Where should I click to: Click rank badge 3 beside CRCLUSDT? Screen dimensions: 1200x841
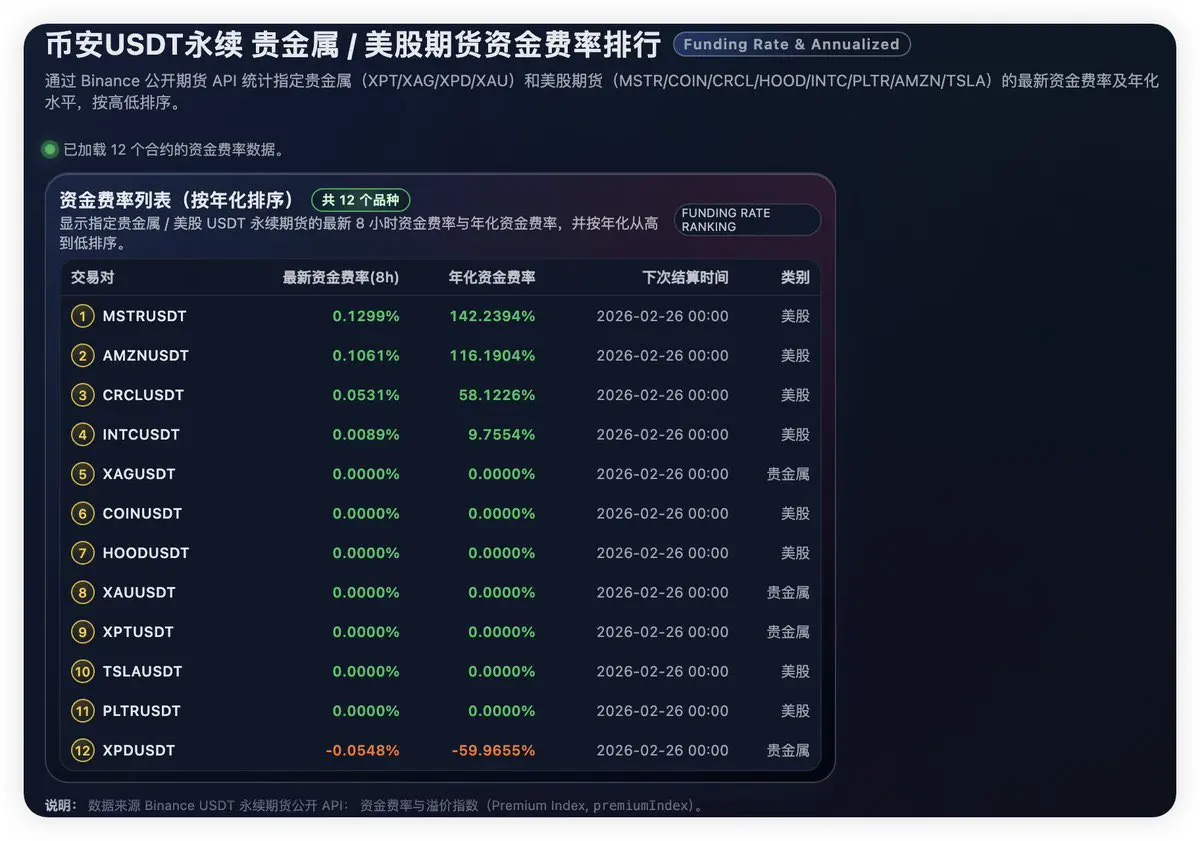82,395
